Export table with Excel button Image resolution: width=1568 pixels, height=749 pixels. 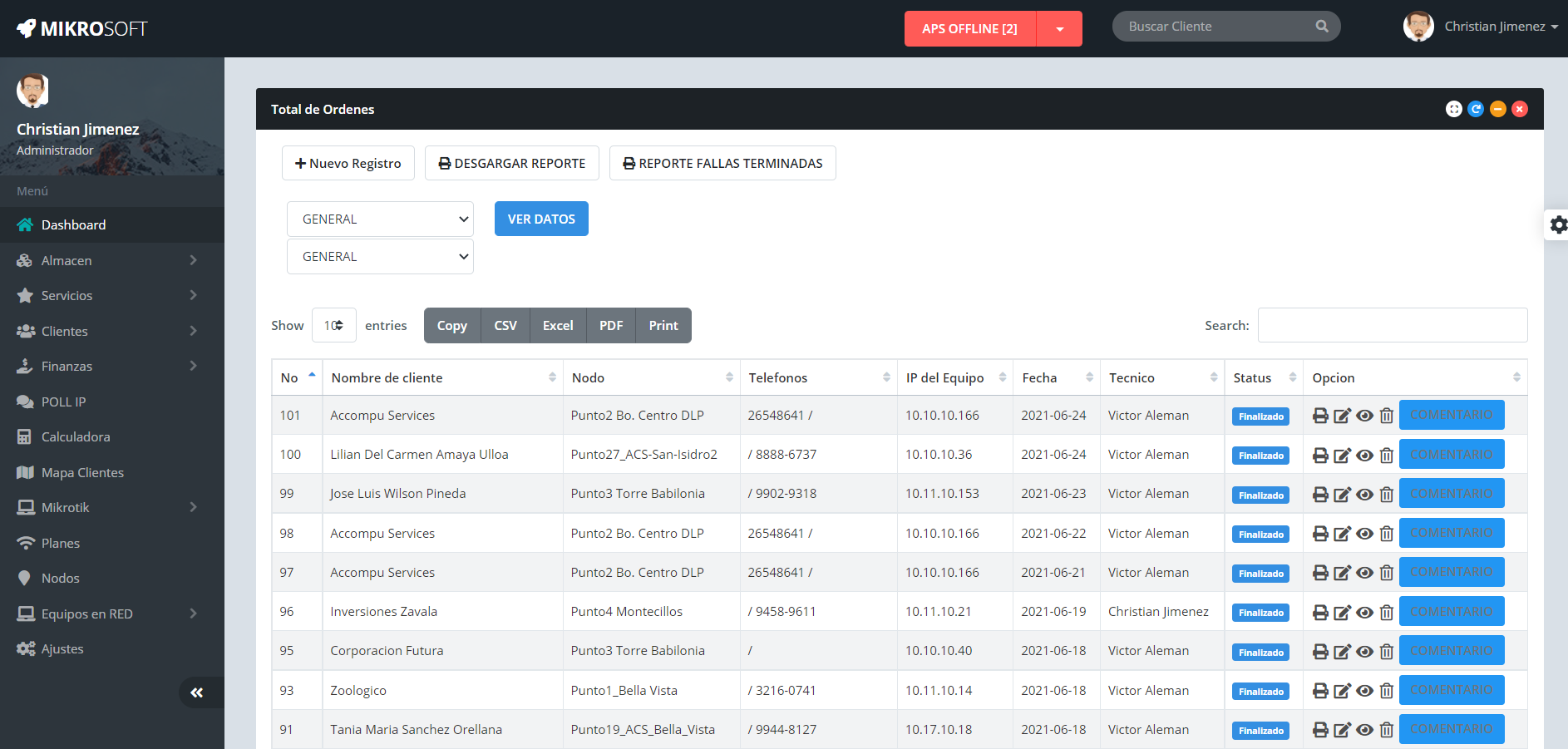[x=558, y=326]
